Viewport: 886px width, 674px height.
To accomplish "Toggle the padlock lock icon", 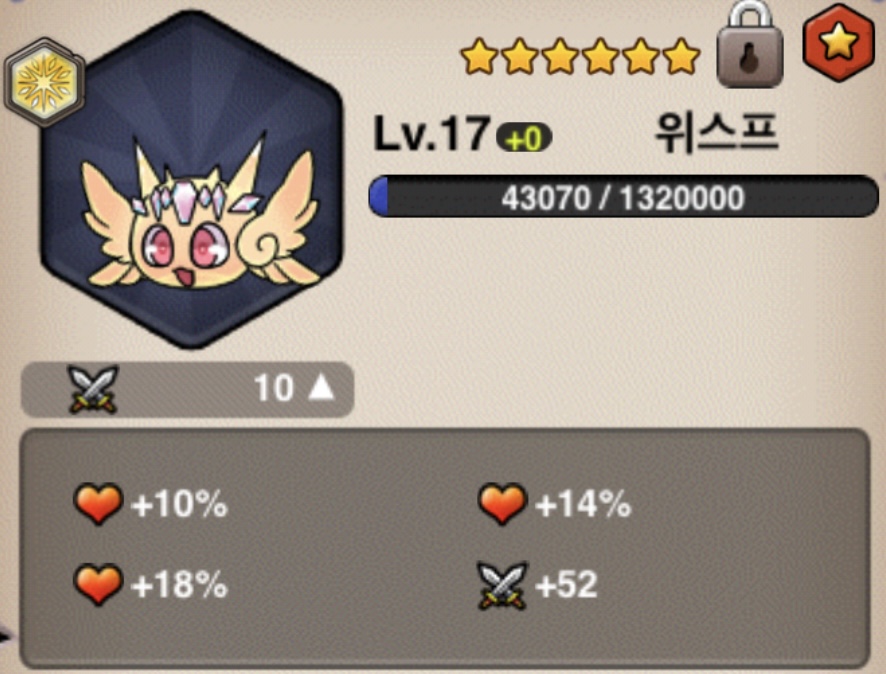I will click(750, 44).
